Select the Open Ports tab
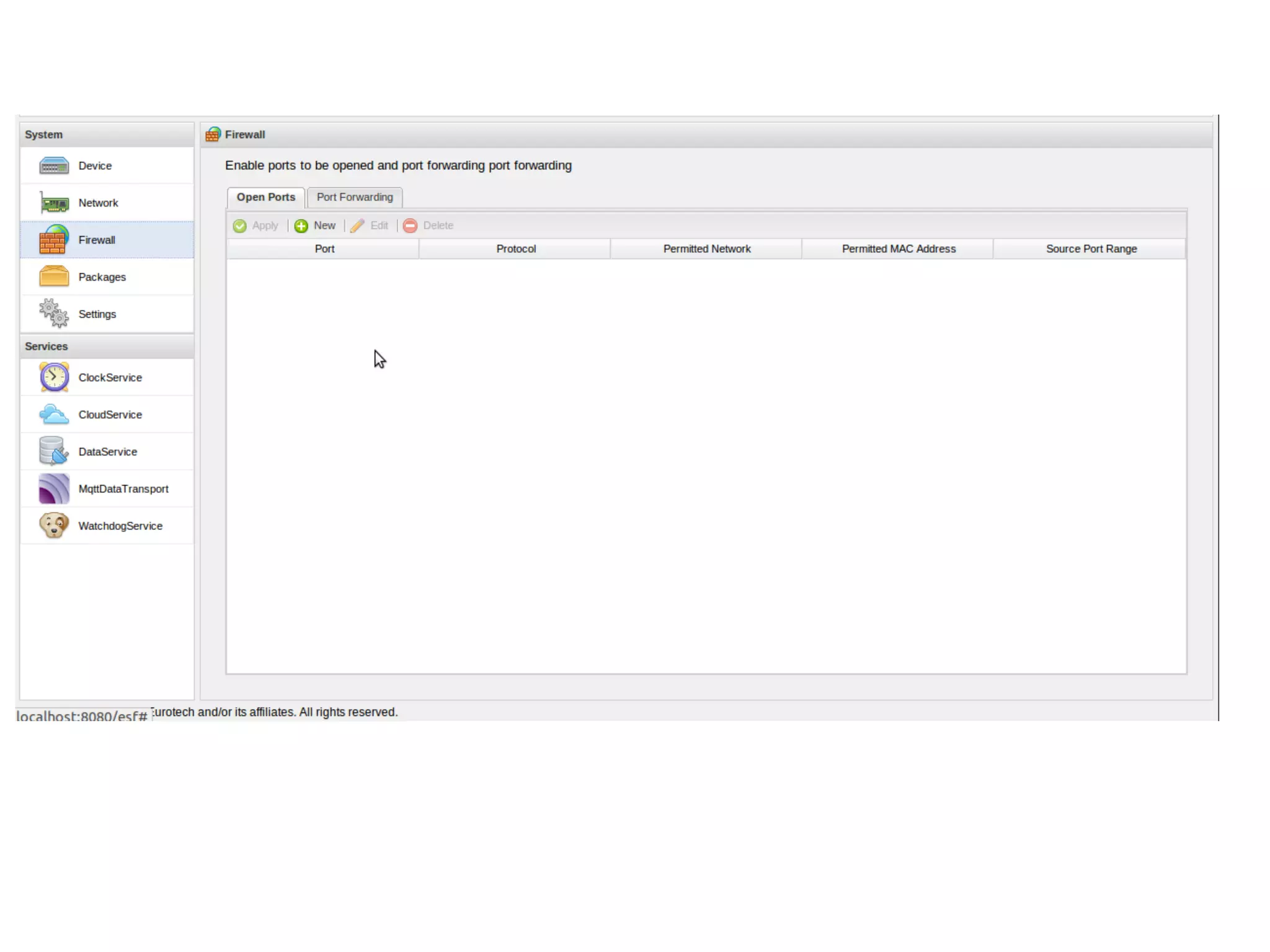This screenshot has width=1270, height=952. pos(265,197)
